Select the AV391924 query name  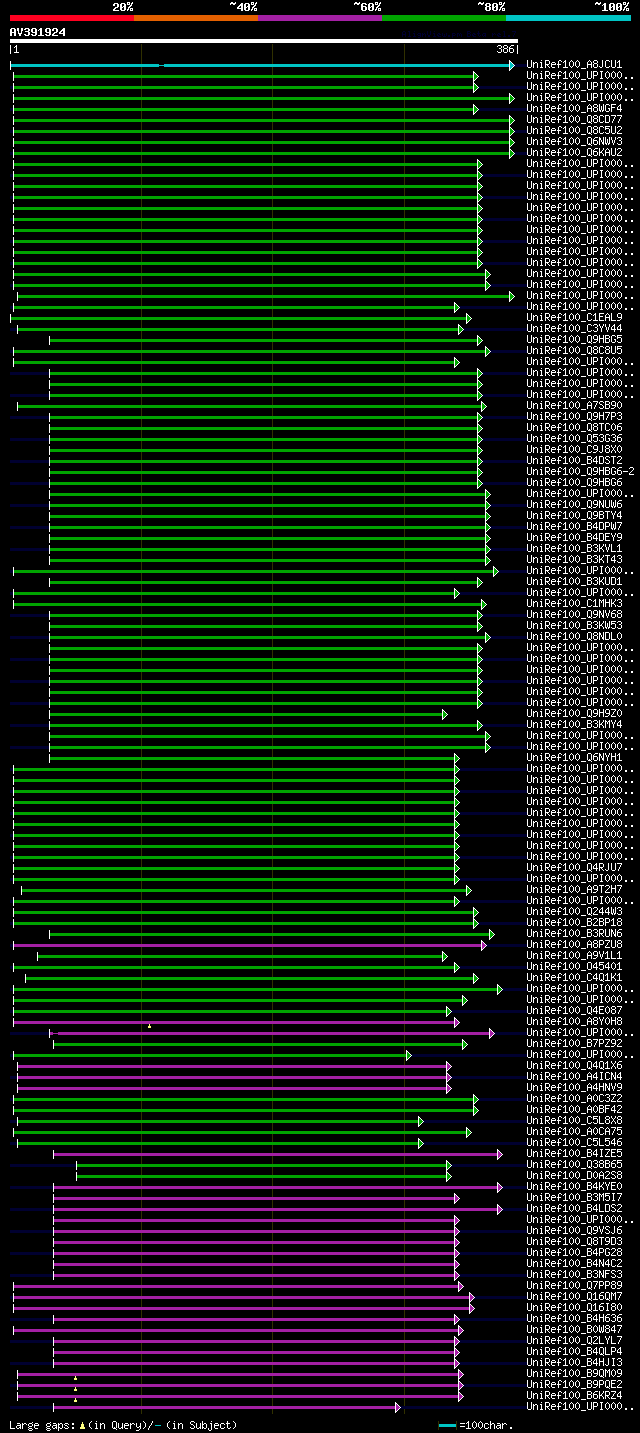click(38, 32)
